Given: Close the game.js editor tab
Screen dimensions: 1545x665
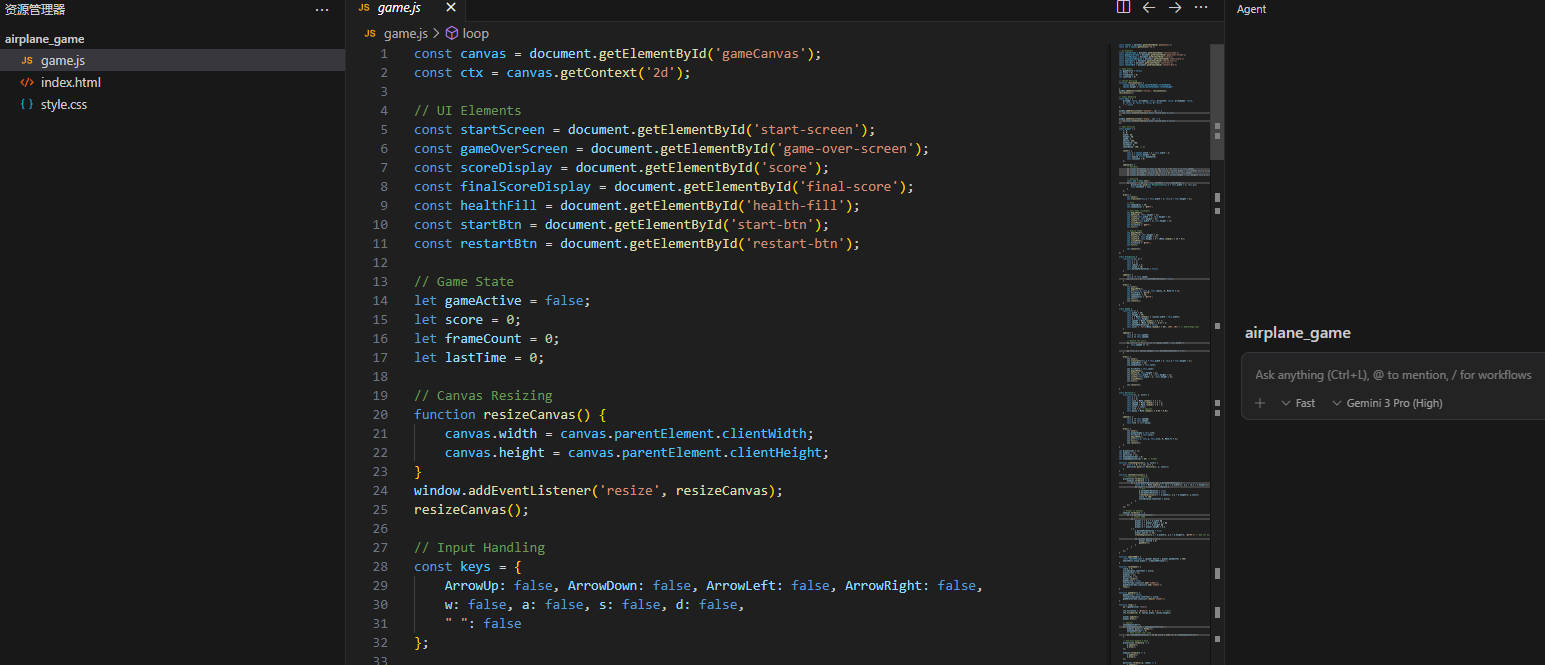Looking at the screenshot, I should tap(450, 8).
